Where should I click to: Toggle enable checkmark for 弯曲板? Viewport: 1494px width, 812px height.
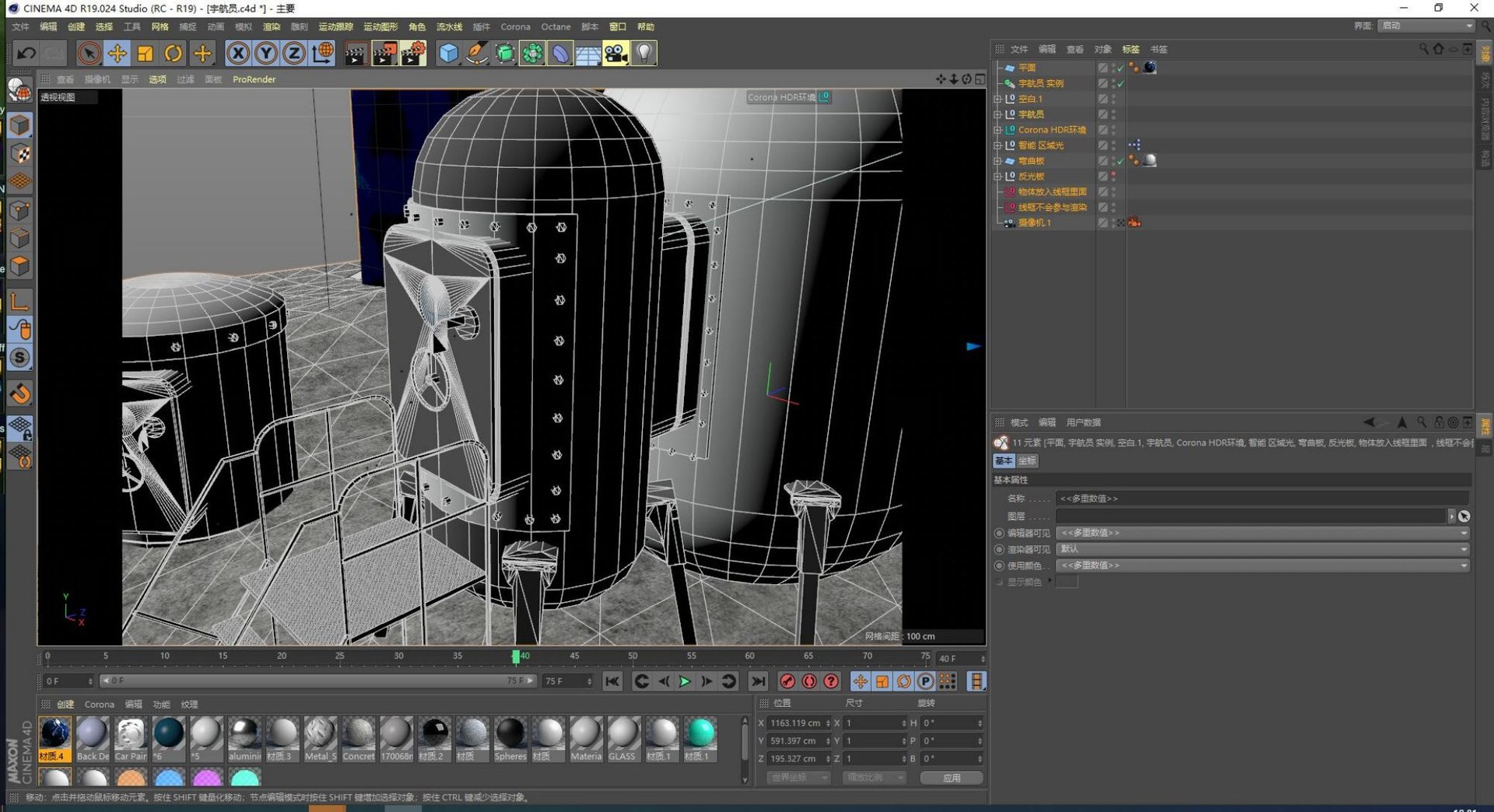[1120, 161]
